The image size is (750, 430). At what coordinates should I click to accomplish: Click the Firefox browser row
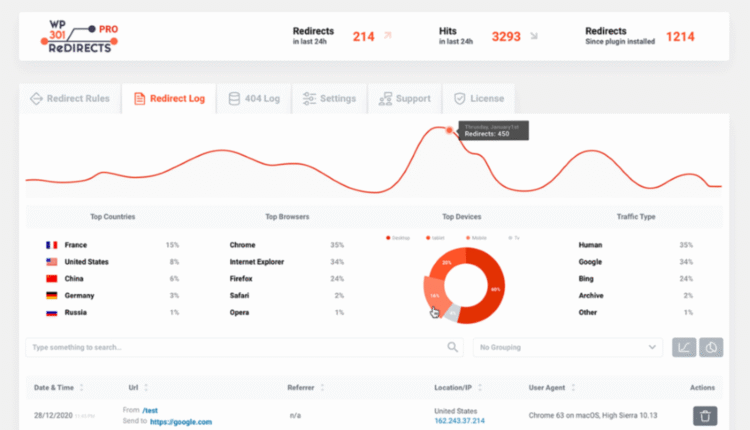pyautogui.click(x=287, y=278)
